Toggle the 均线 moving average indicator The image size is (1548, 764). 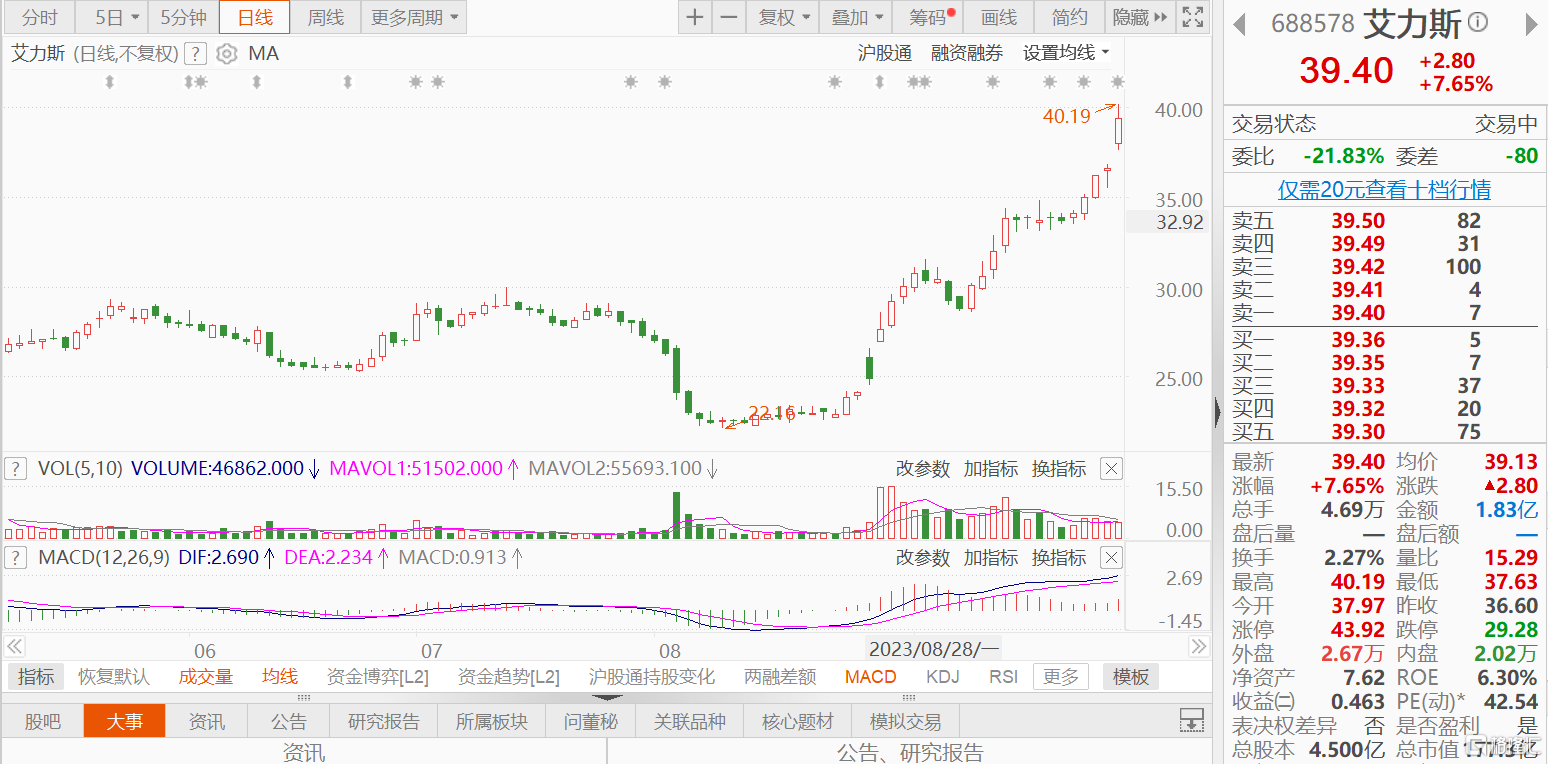click(280, 677)
